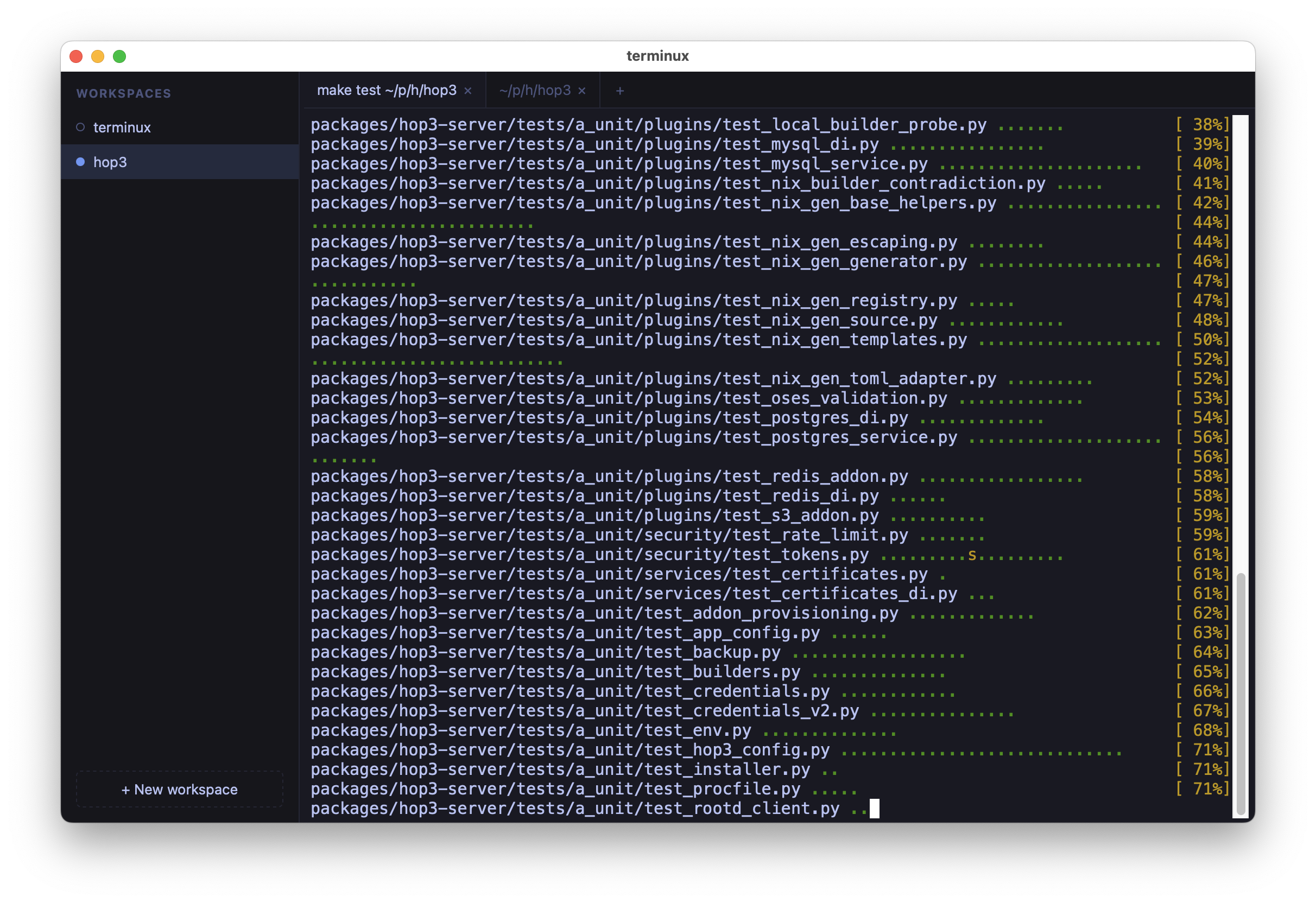Close the second '~/p/h/hop3' tab
Screen dimensions: 1316x903
tap(581, 91)
